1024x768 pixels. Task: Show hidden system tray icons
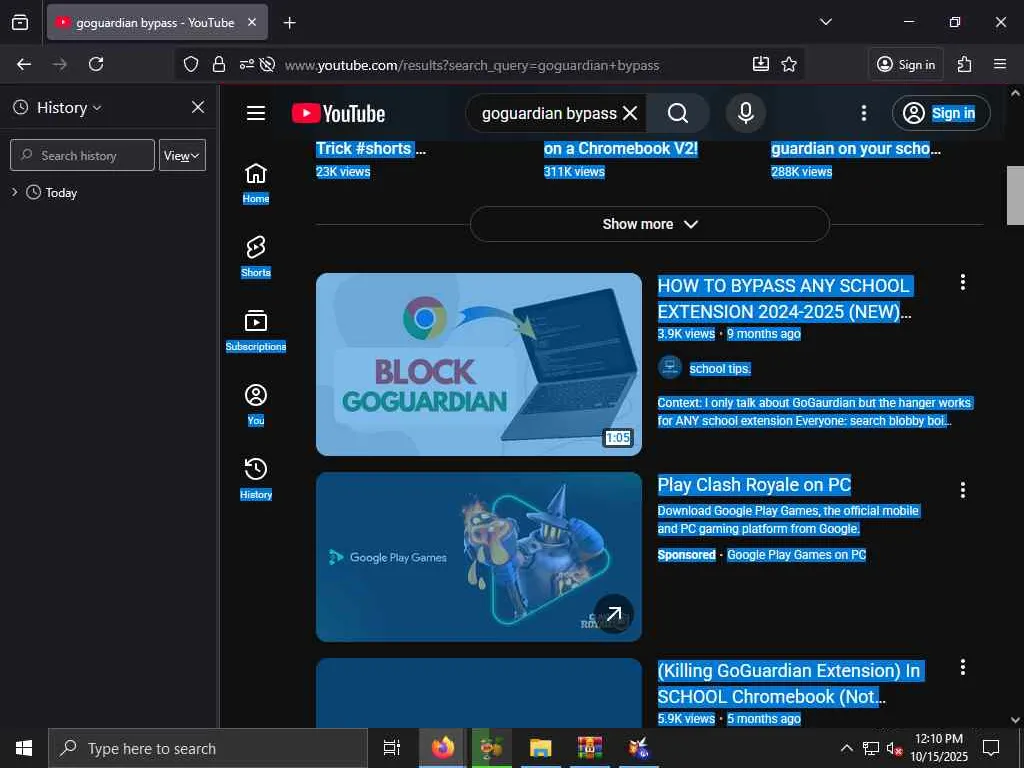click(x=846, y=748)
